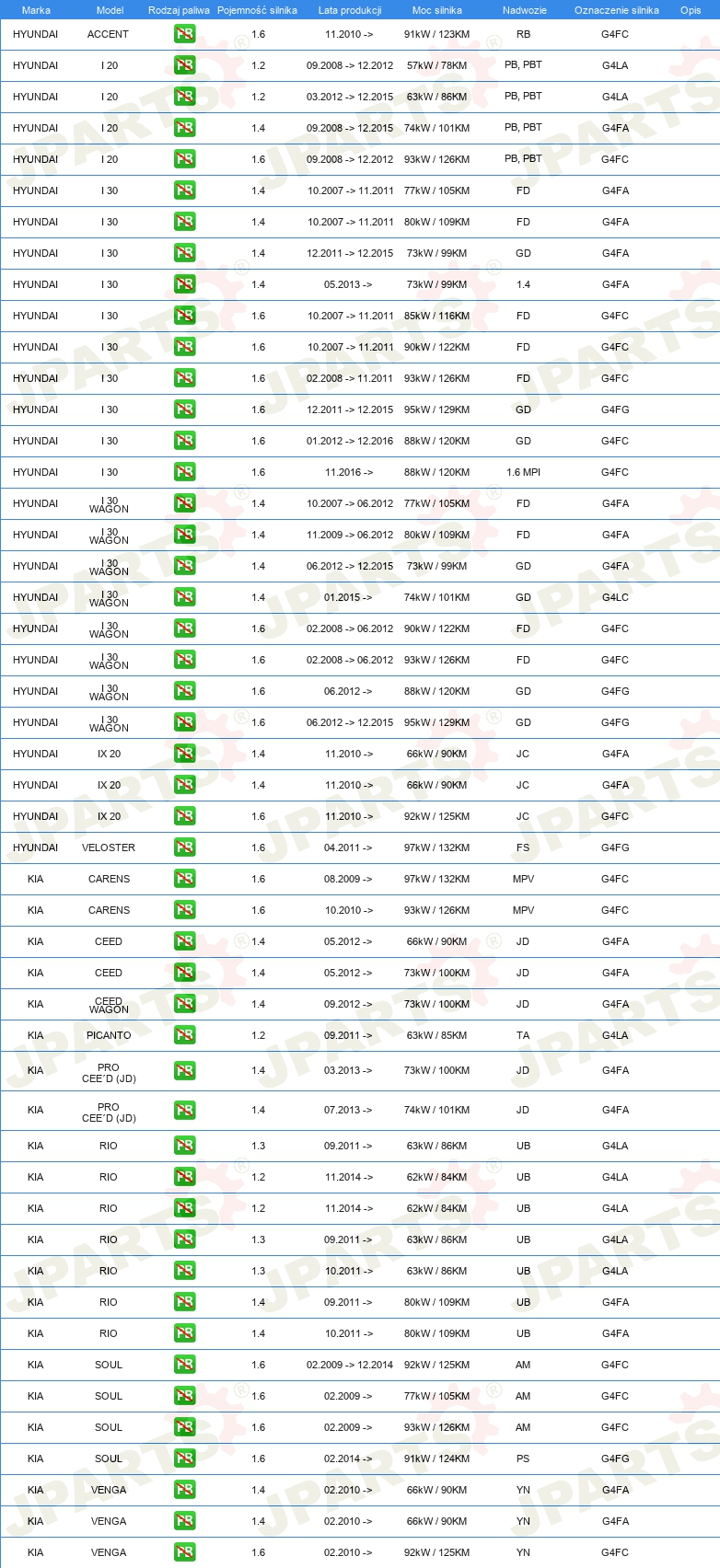Select the ACCENT model cell

(109, 34)
